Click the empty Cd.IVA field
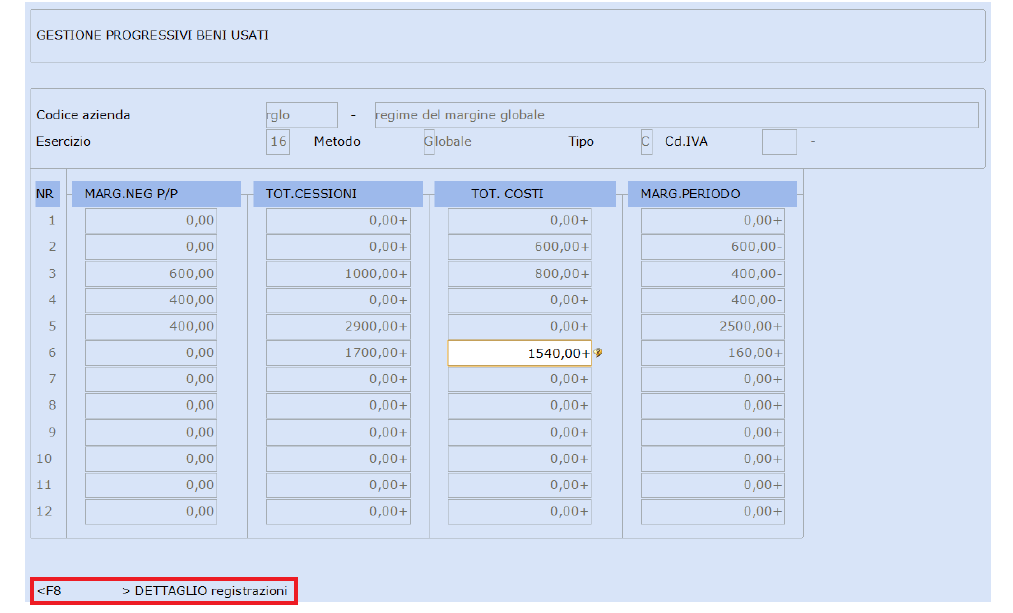The width and height of the screenshot is (1013, 613). (x=779, y=141)
